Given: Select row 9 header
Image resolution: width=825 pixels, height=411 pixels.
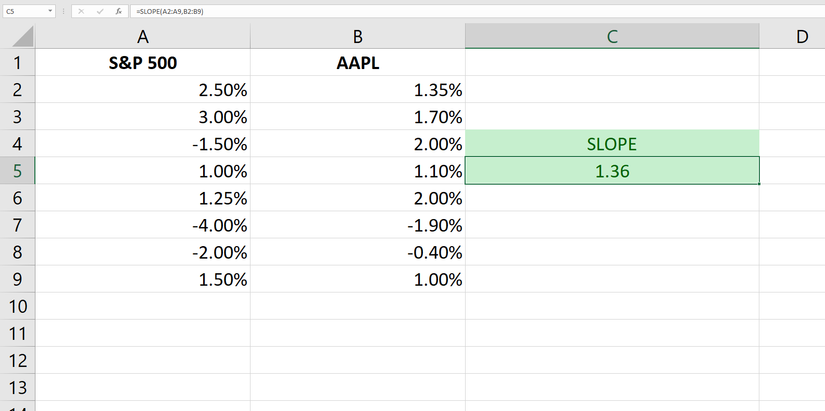Looking at the screenshot, I should click(18, 279).
